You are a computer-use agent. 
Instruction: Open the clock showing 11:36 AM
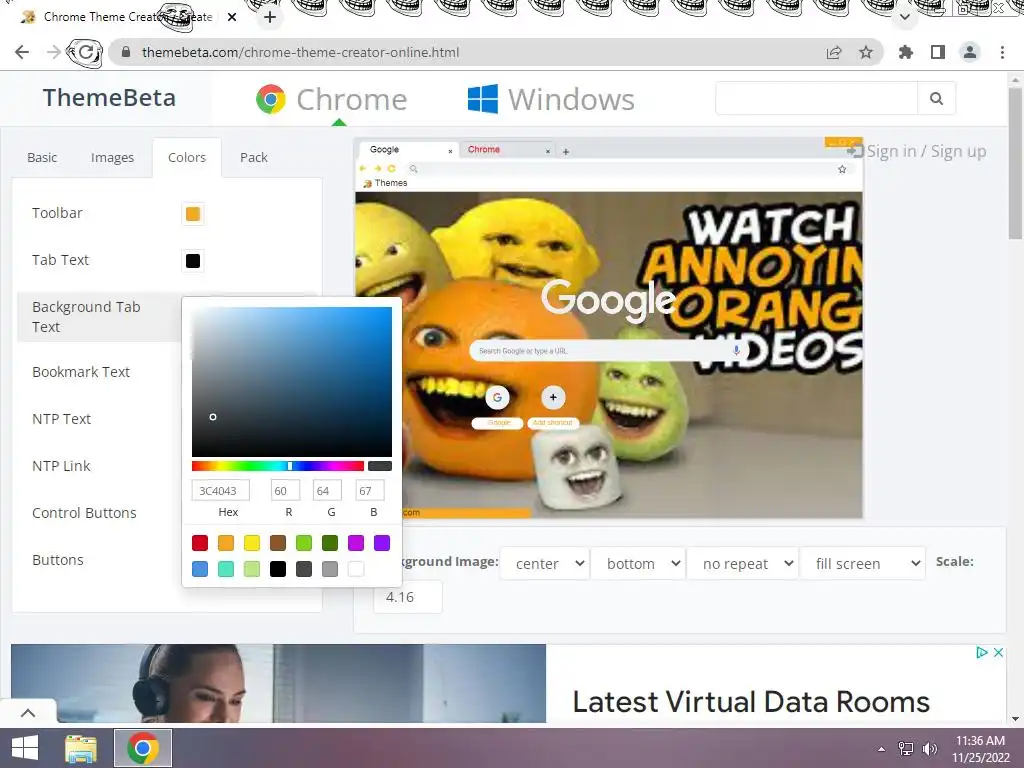980,748
